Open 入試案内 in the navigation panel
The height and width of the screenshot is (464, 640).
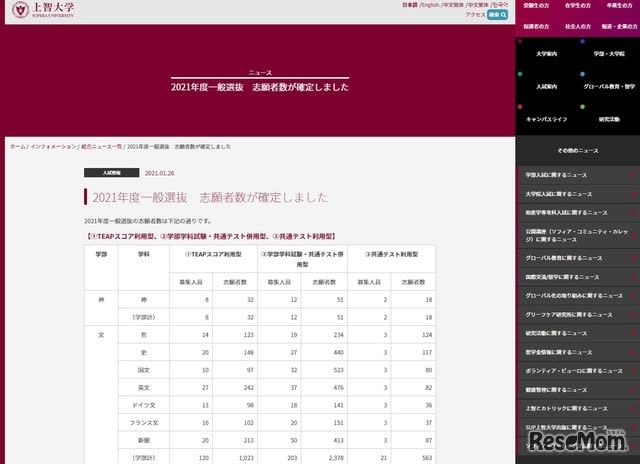(x=547, y=87)
